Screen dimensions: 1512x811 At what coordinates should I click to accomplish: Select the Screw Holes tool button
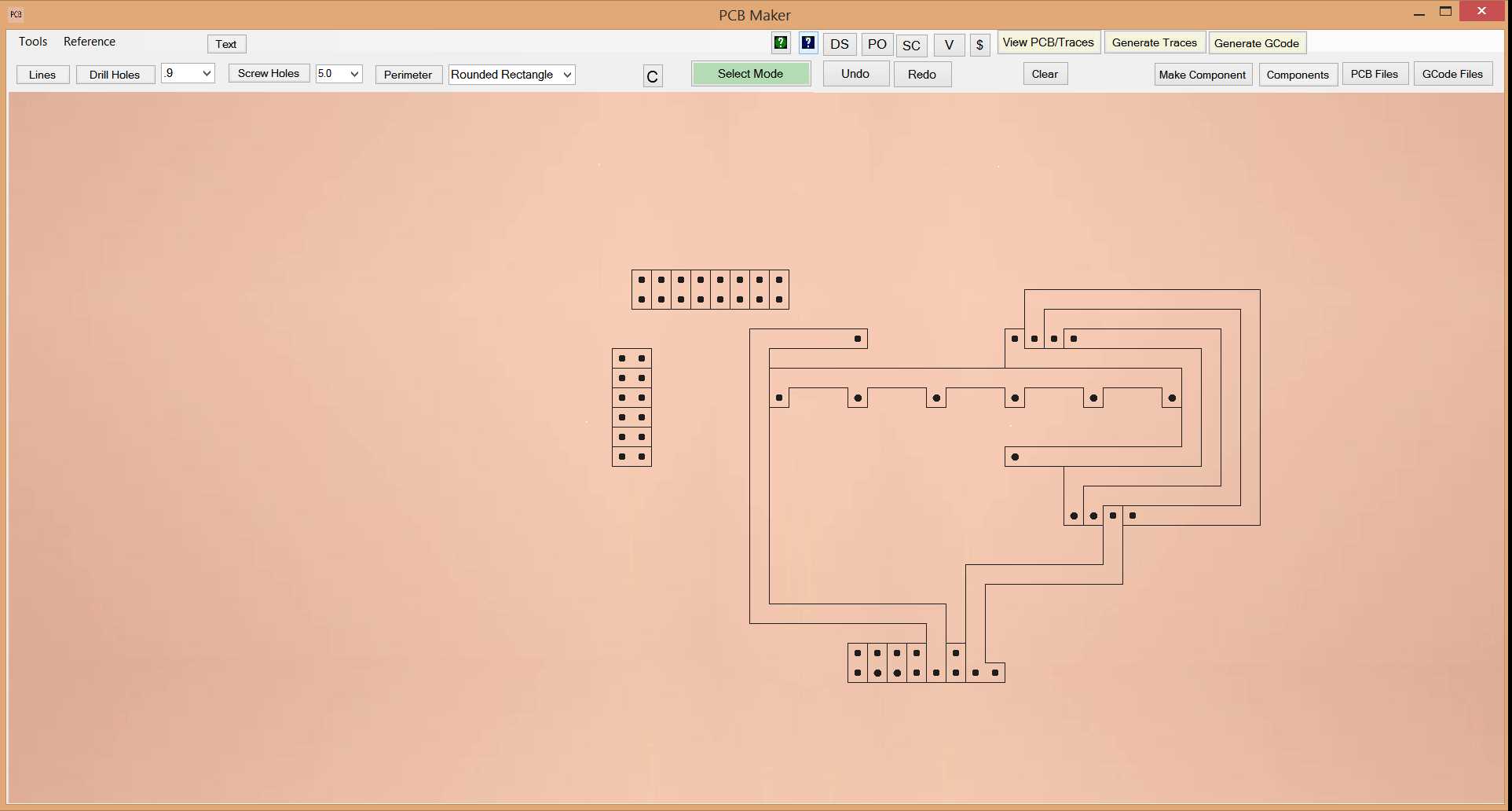tap(269, 73)
